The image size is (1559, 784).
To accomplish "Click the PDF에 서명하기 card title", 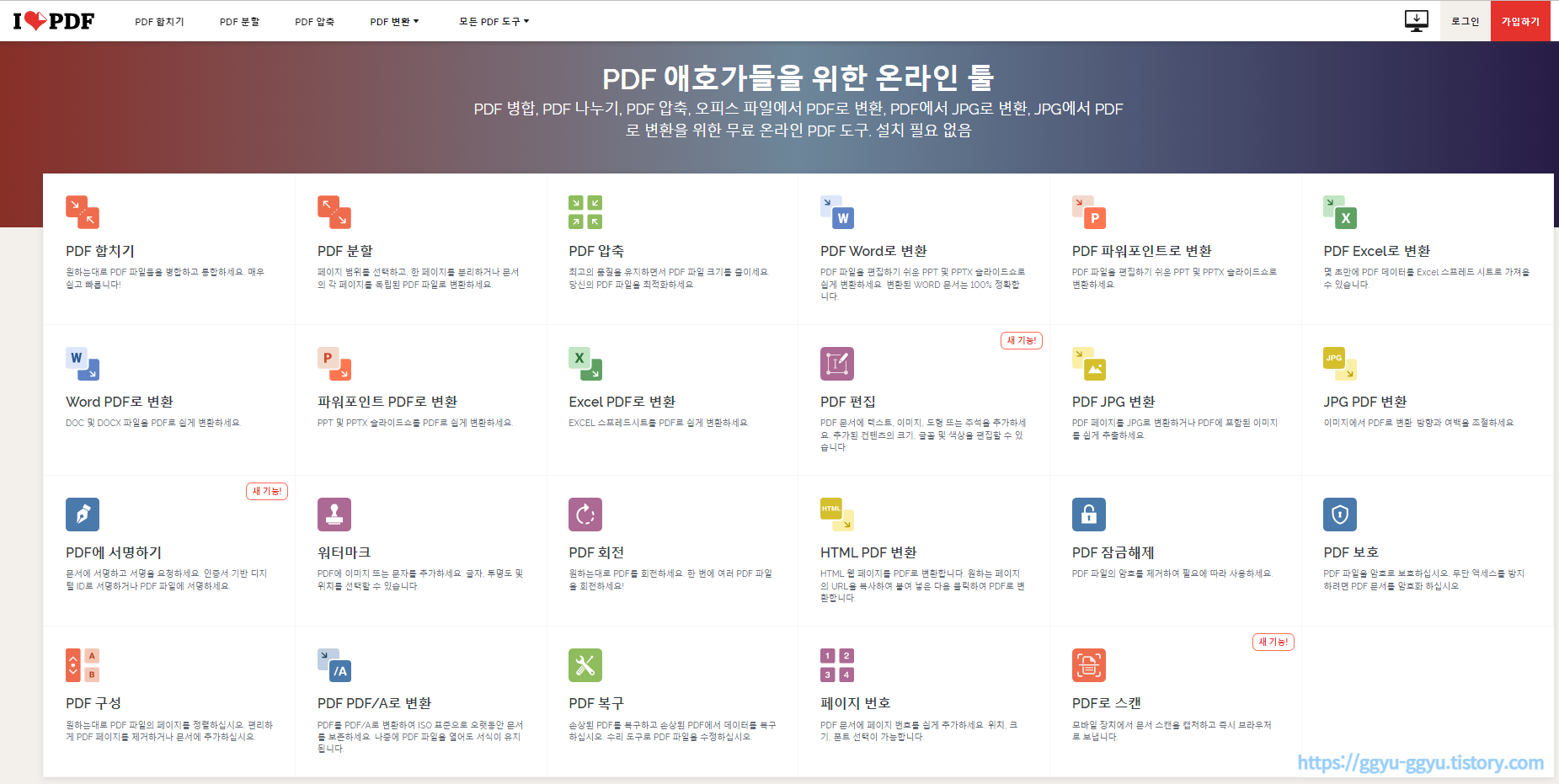I will pyautogui.click(x=114, y=552).
